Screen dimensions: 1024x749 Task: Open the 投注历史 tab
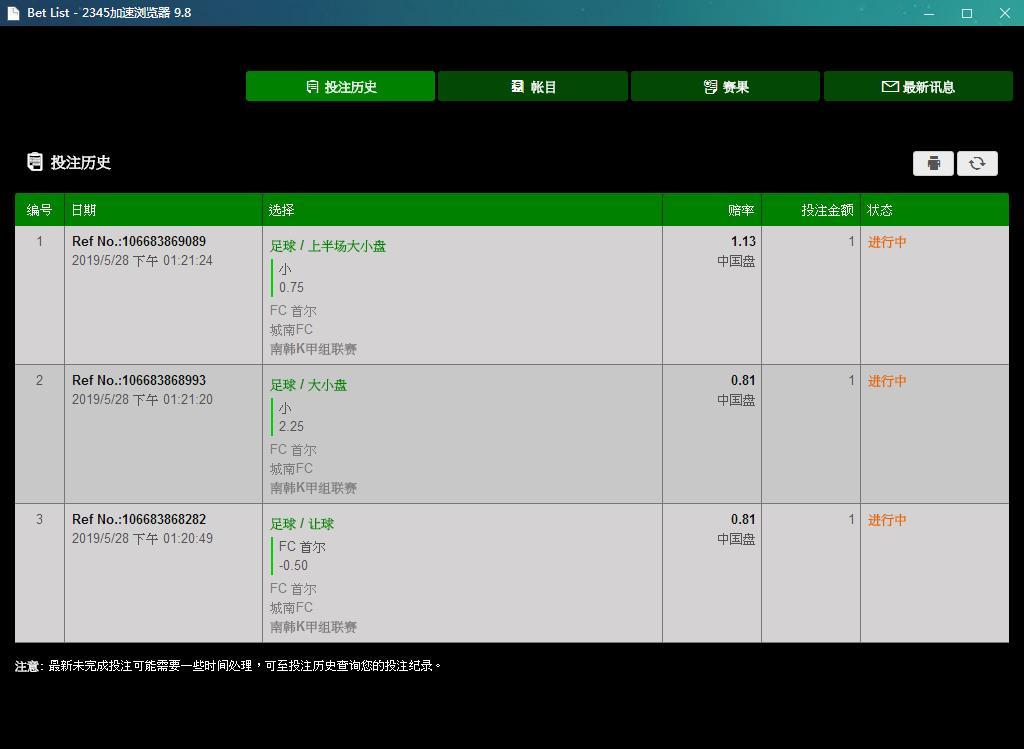point(340,86)
